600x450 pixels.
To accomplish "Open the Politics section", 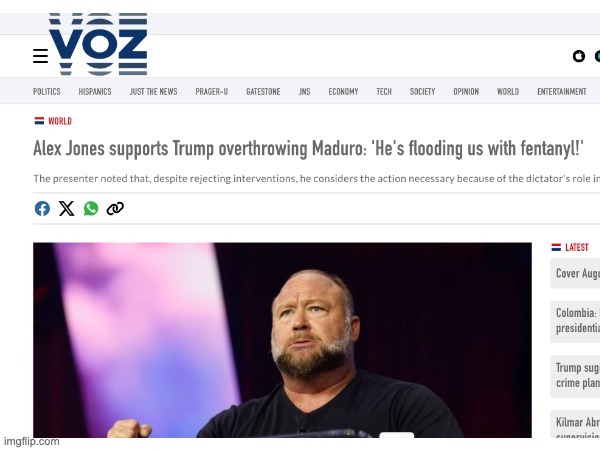I will 47,91.
